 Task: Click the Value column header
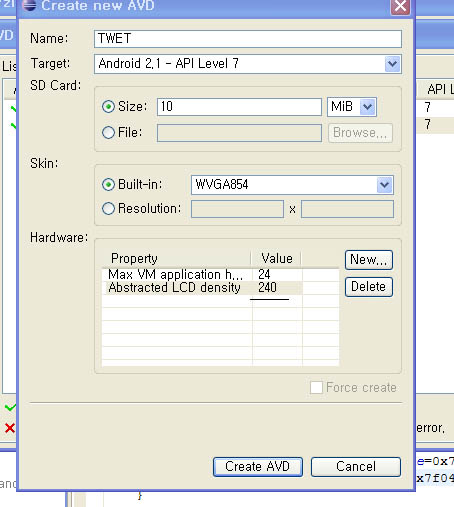point(276,259)
